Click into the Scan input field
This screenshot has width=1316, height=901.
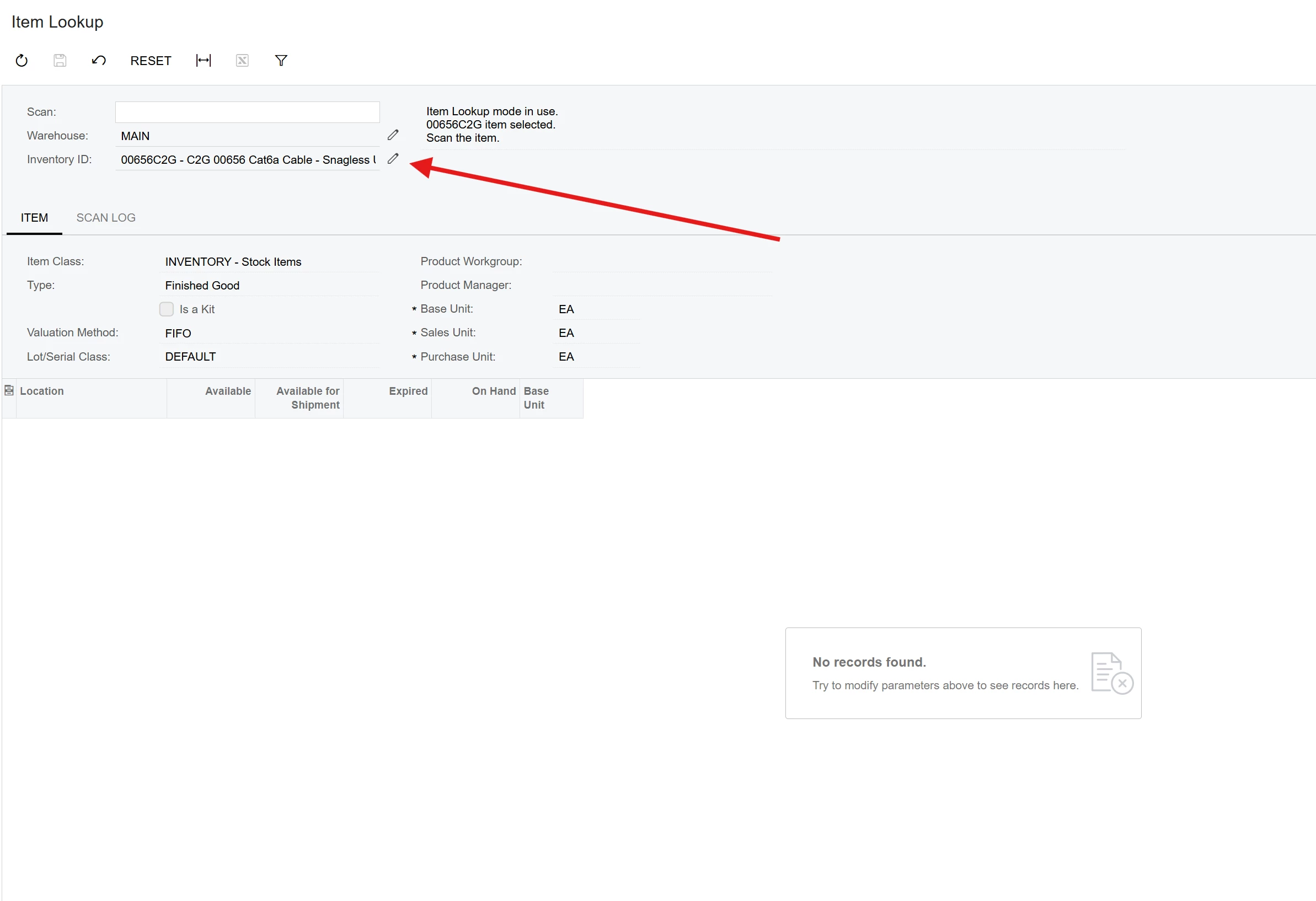click(248, 112)
